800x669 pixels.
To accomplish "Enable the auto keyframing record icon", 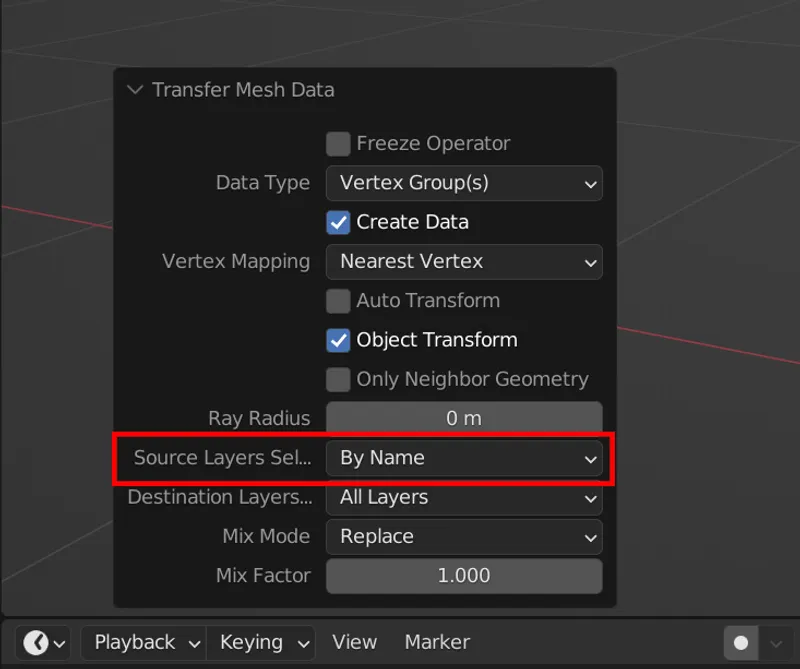I will click(739, 643).
